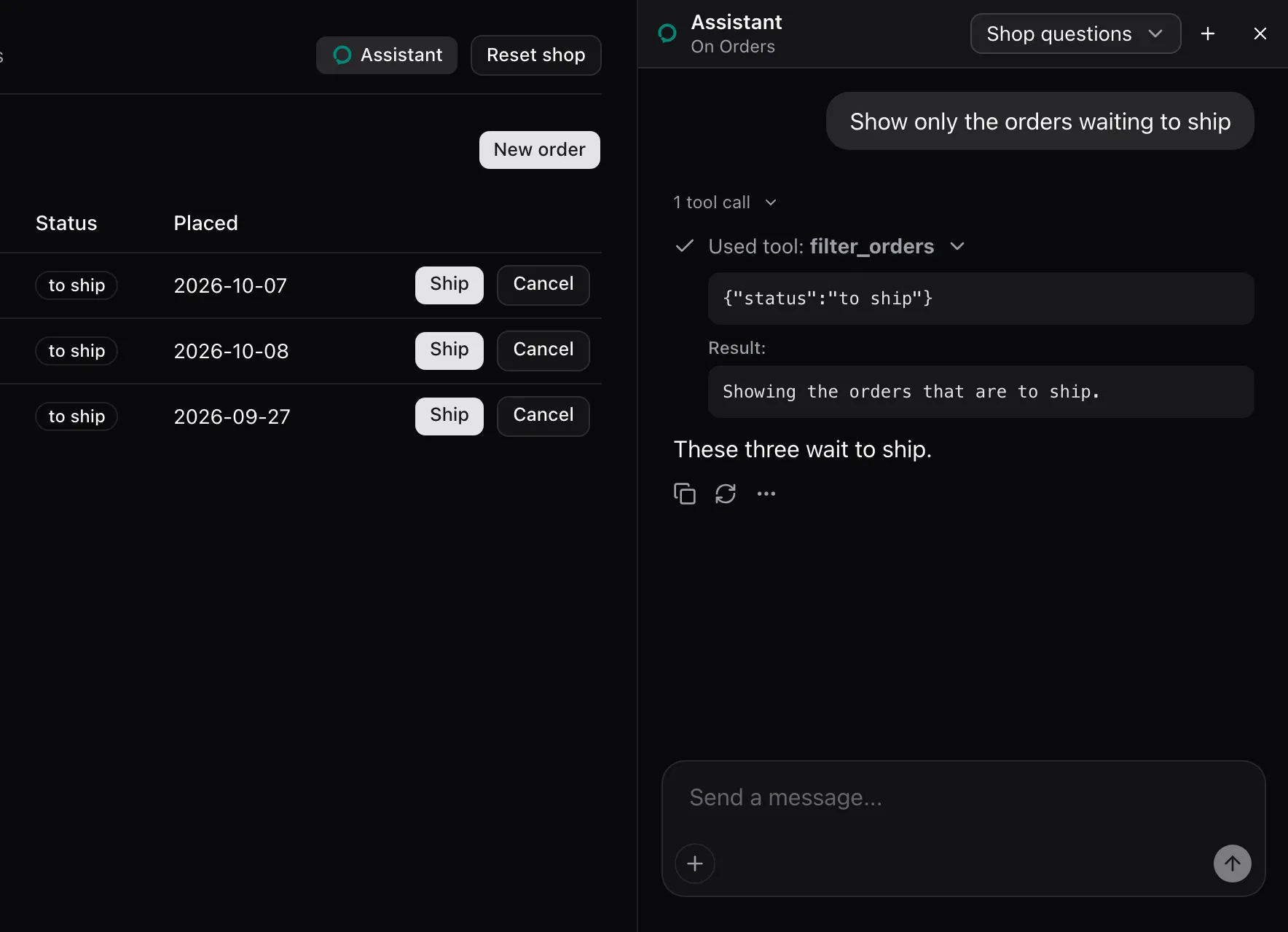The height and width of the screenshot is (932, 1288).
Task: Send message with arrow button
Action: pos(1233,864)
